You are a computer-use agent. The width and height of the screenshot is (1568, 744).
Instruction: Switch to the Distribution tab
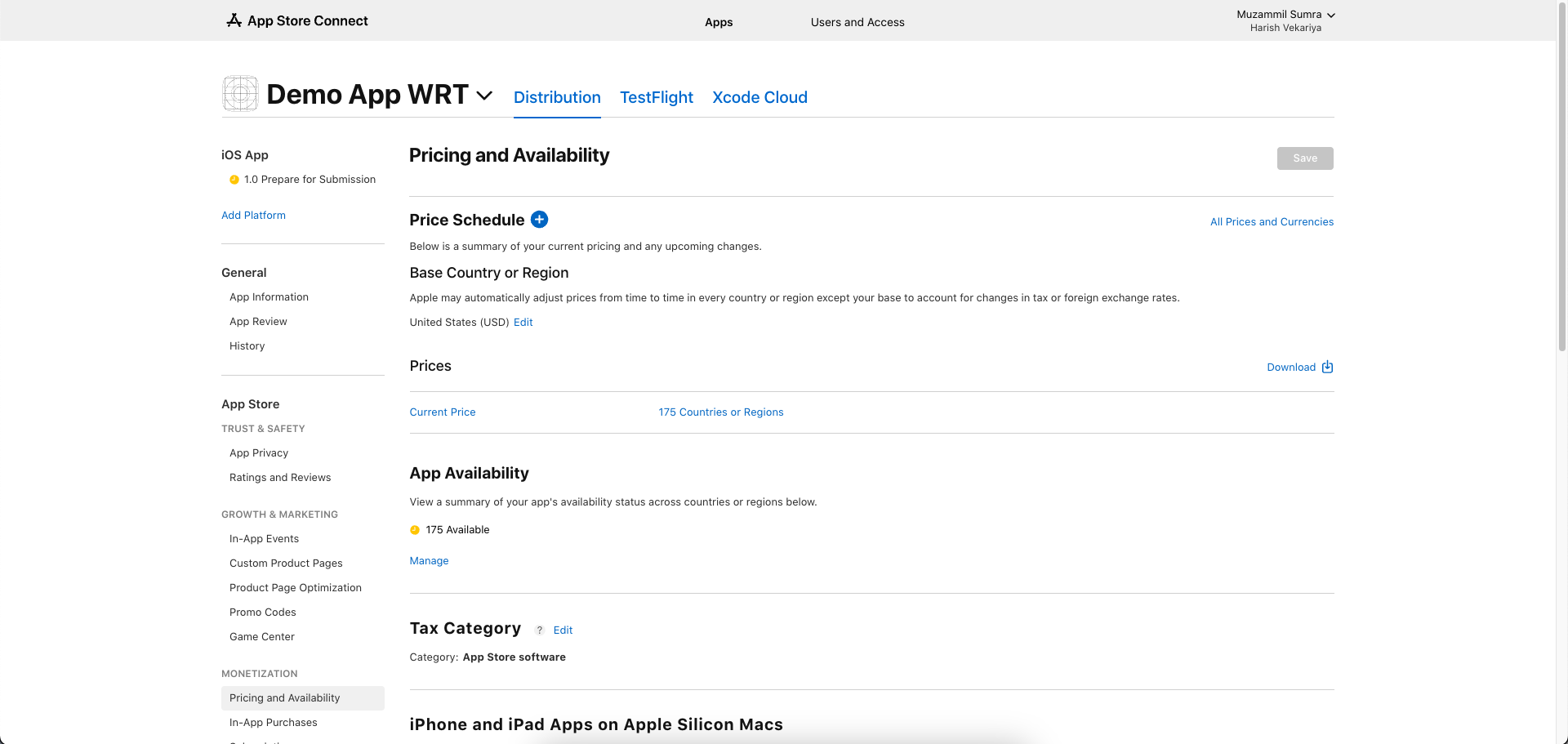557,97
